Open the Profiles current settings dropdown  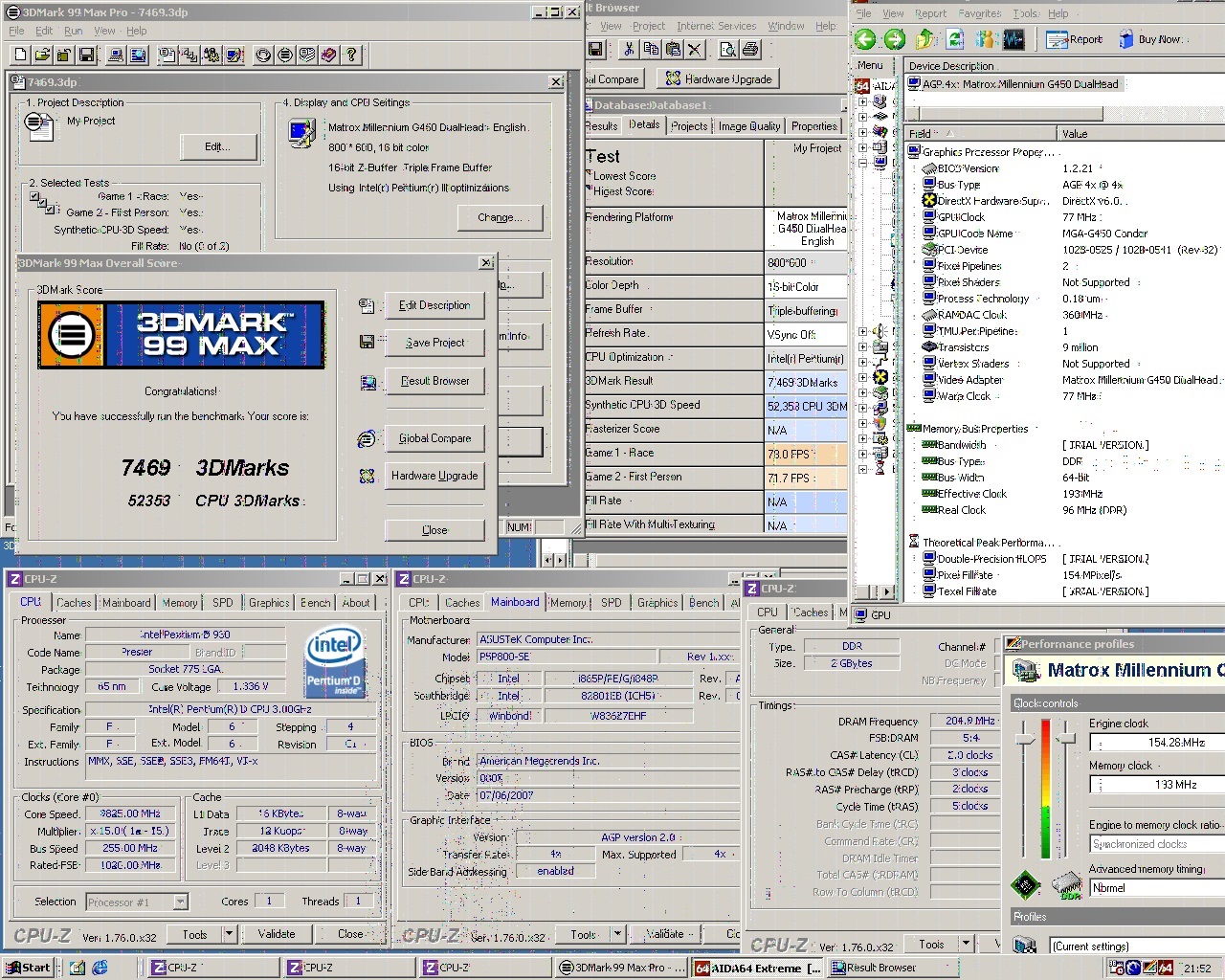click(1137, 947)
